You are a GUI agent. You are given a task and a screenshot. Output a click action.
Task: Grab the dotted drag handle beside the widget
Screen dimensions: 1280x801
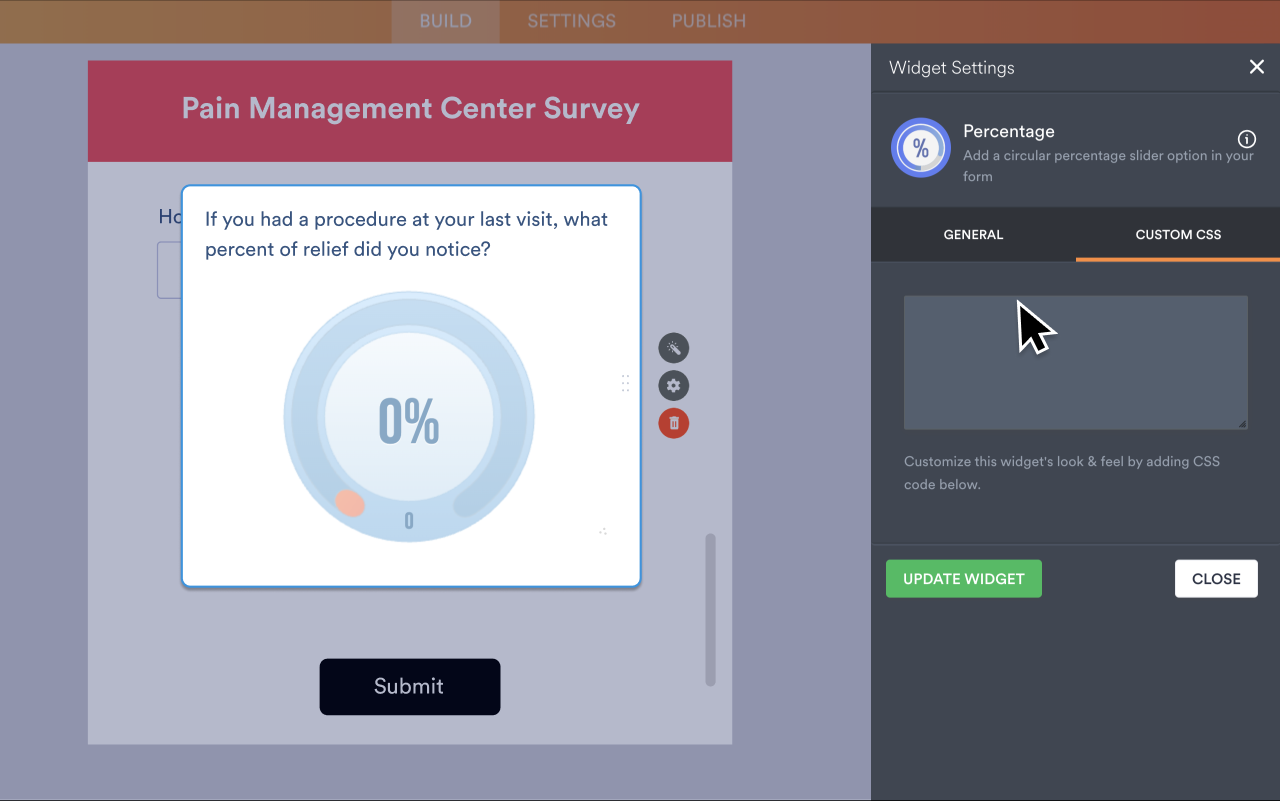coord(625,383)
